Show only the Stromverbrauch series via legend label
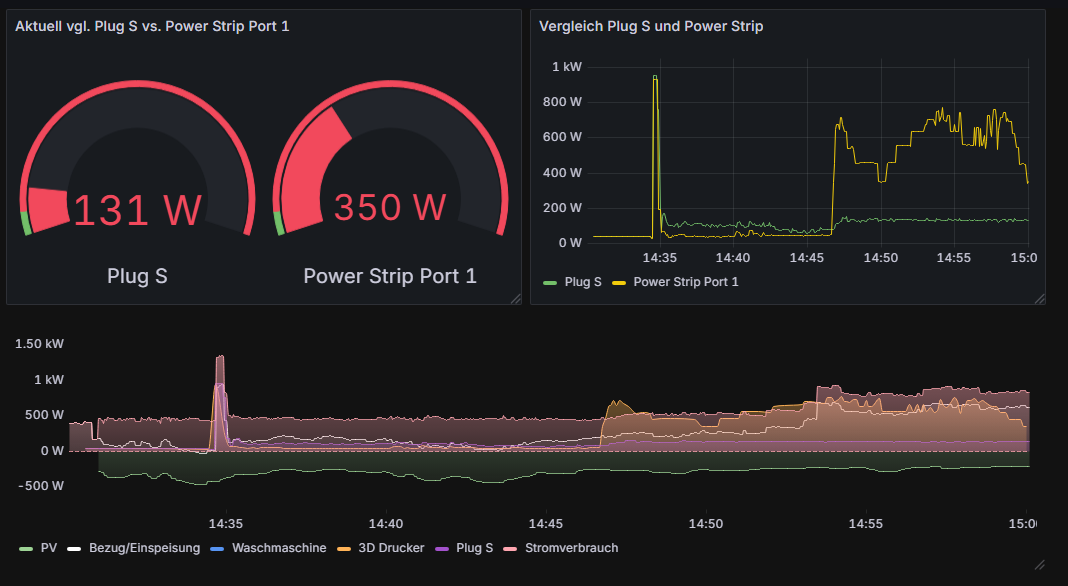Image resolution: width=1068 pixels, height=586 pixels. tap(571, 548)
